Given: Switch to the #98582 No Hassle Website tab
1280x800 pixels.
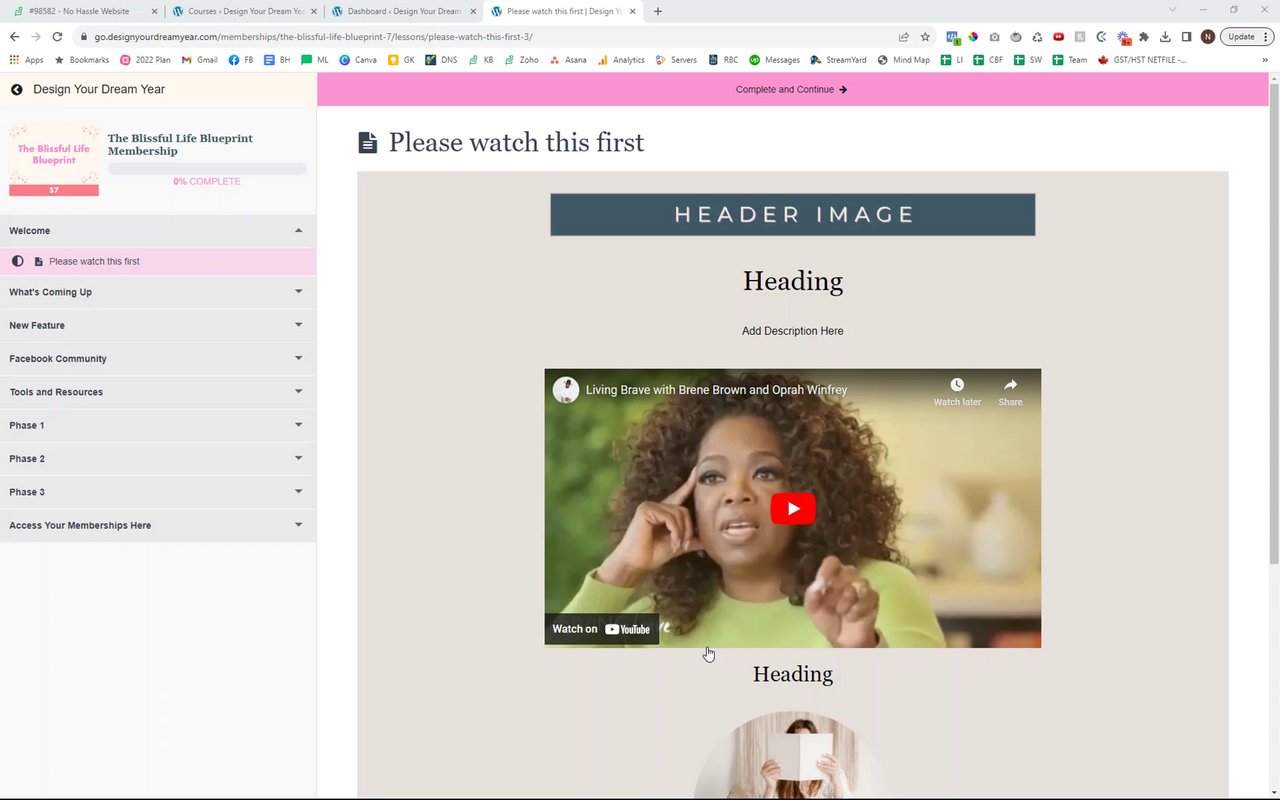Looking at the screenshot, I should [x=84, y=11].
